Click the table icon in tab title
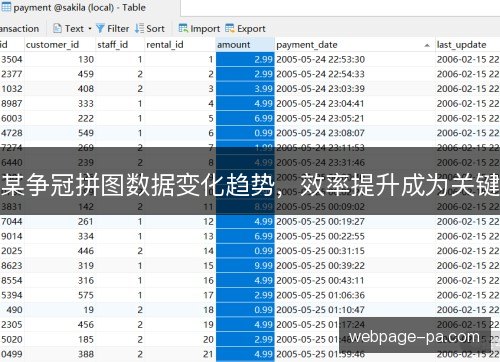This screenshot has width=500, height=362. pyautogui.click(x=6, y=7)
